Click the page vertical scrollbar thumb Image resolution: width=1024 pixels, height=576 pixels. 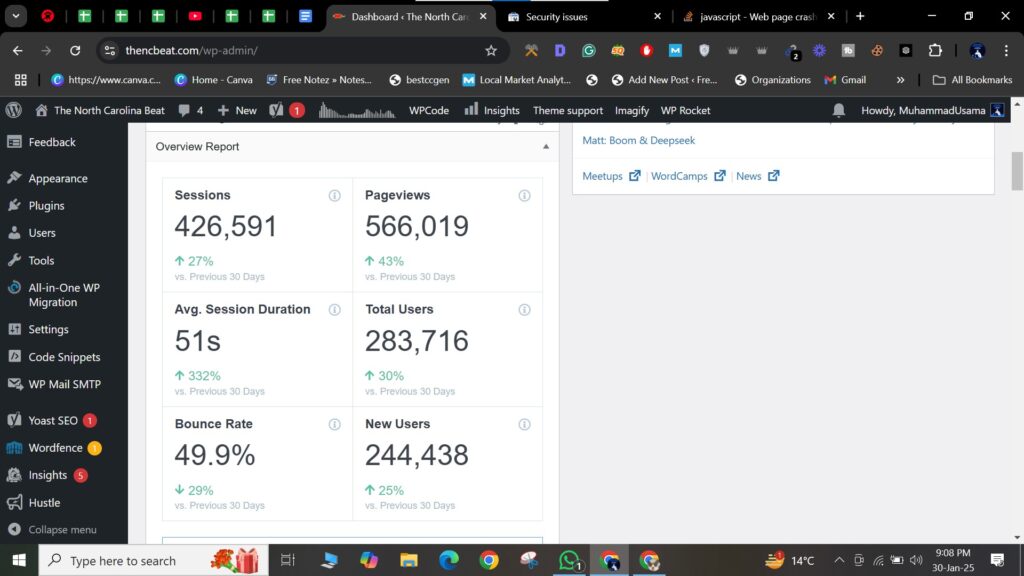coord(1018,171)
